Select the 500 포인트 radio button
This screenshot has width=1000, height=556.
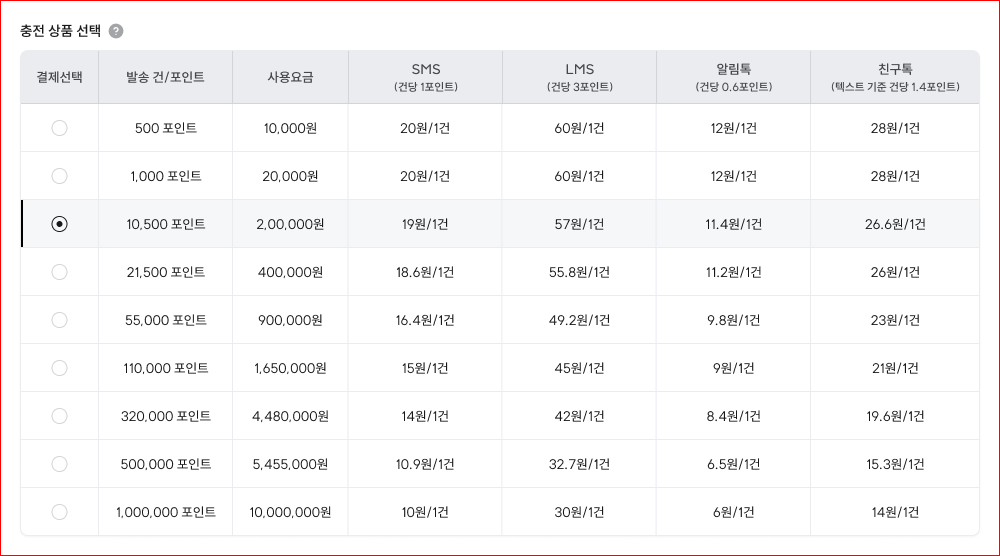pyautogui.click(x=59, y=128)
